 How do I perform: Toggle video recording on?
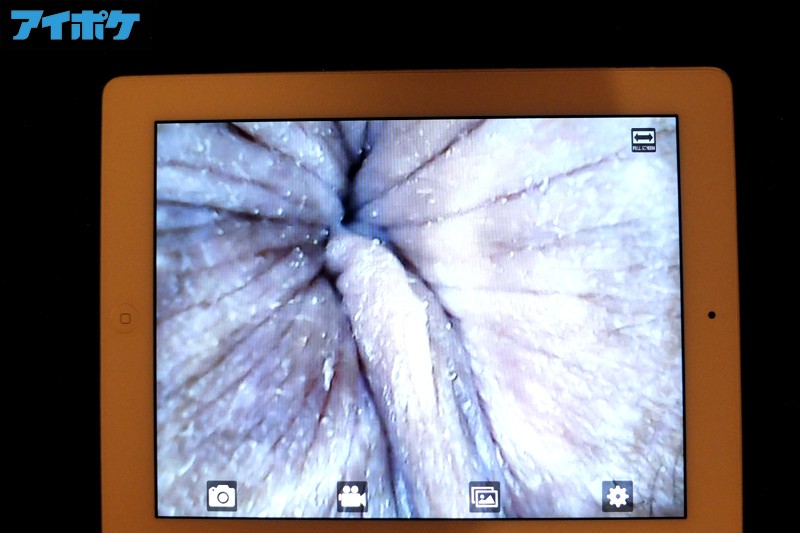[x=352, y=495]
